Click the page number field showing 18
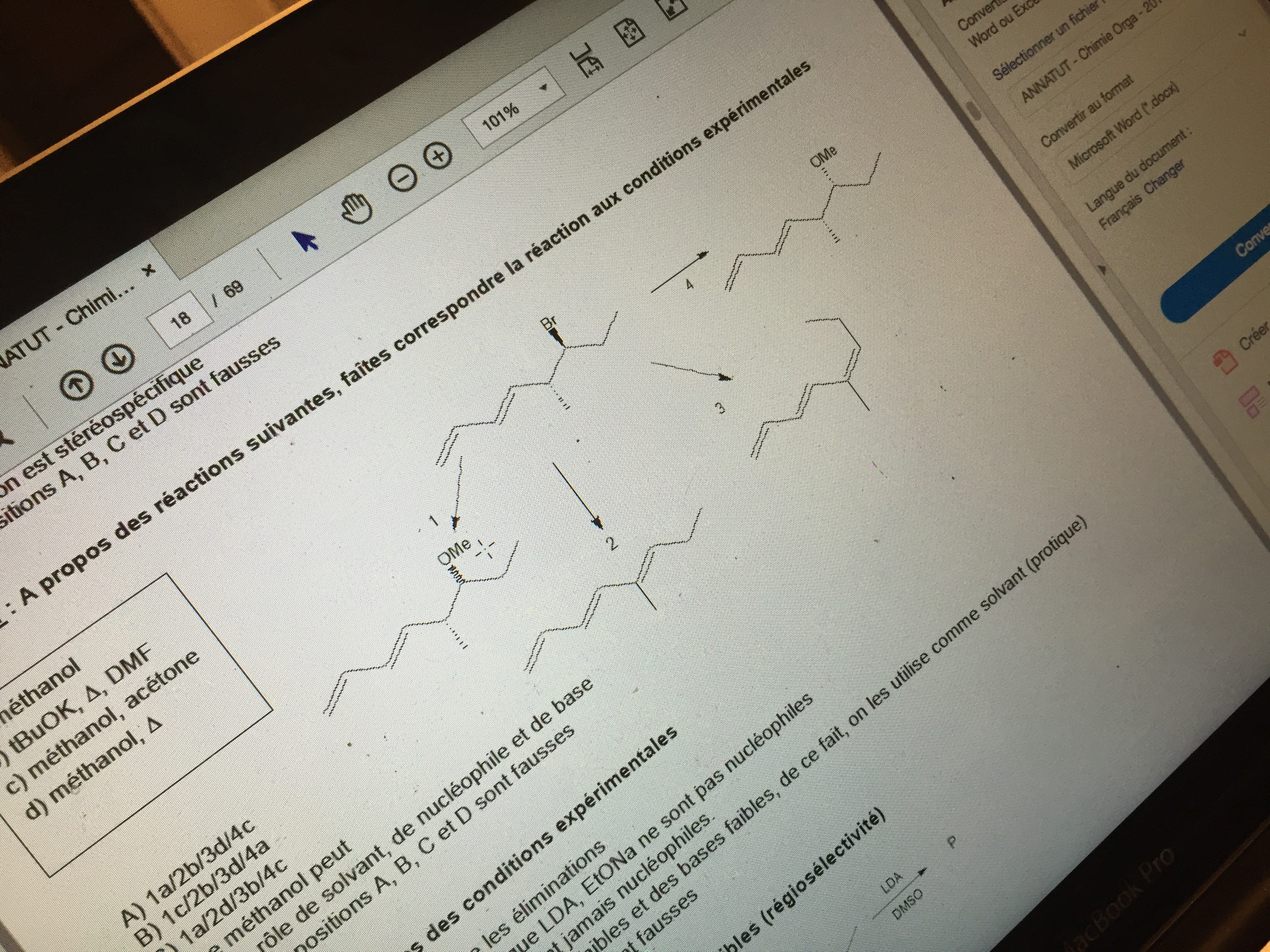 (180, 320)
